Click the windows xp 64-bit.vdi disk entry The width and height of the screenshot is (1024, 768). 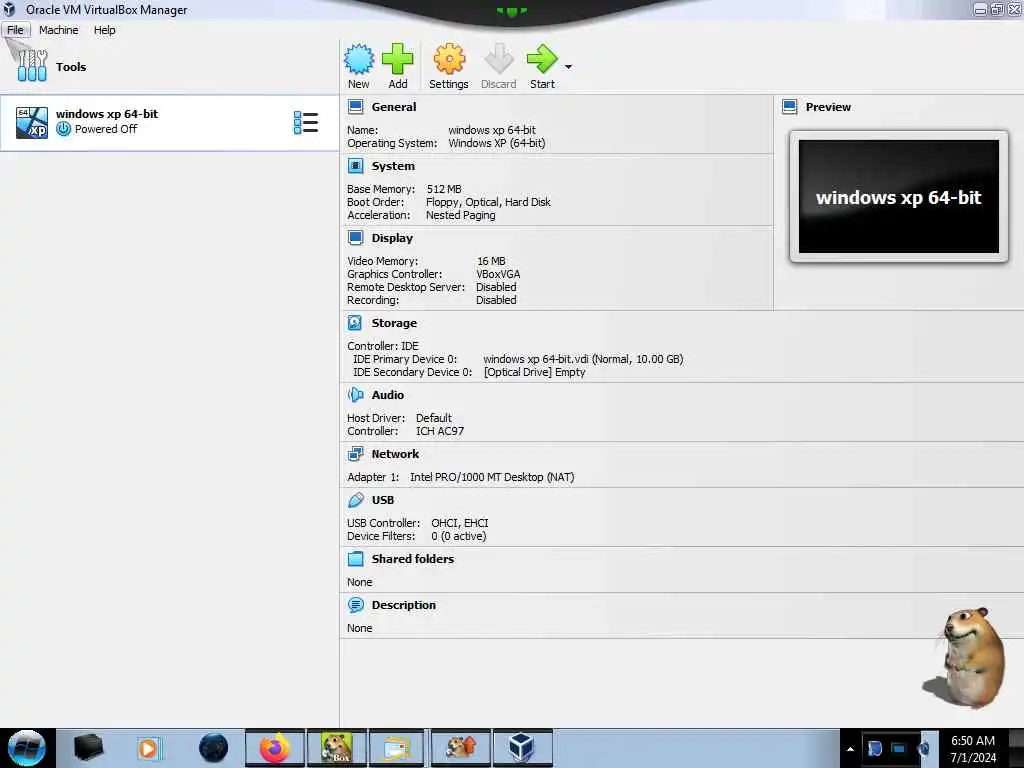coord(583,359)
